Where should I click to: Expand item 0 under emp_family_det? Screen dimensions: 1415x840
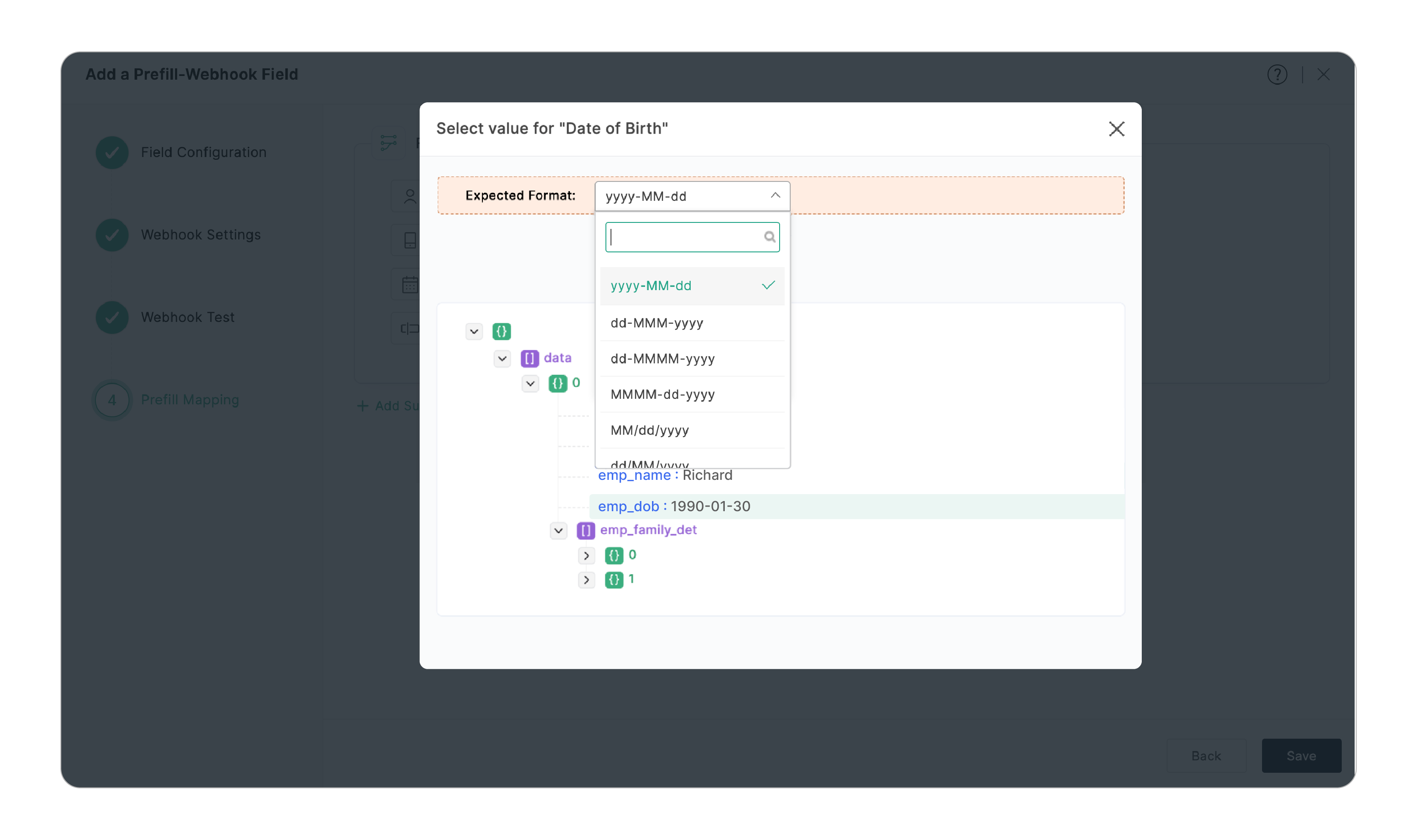(586, 555)
